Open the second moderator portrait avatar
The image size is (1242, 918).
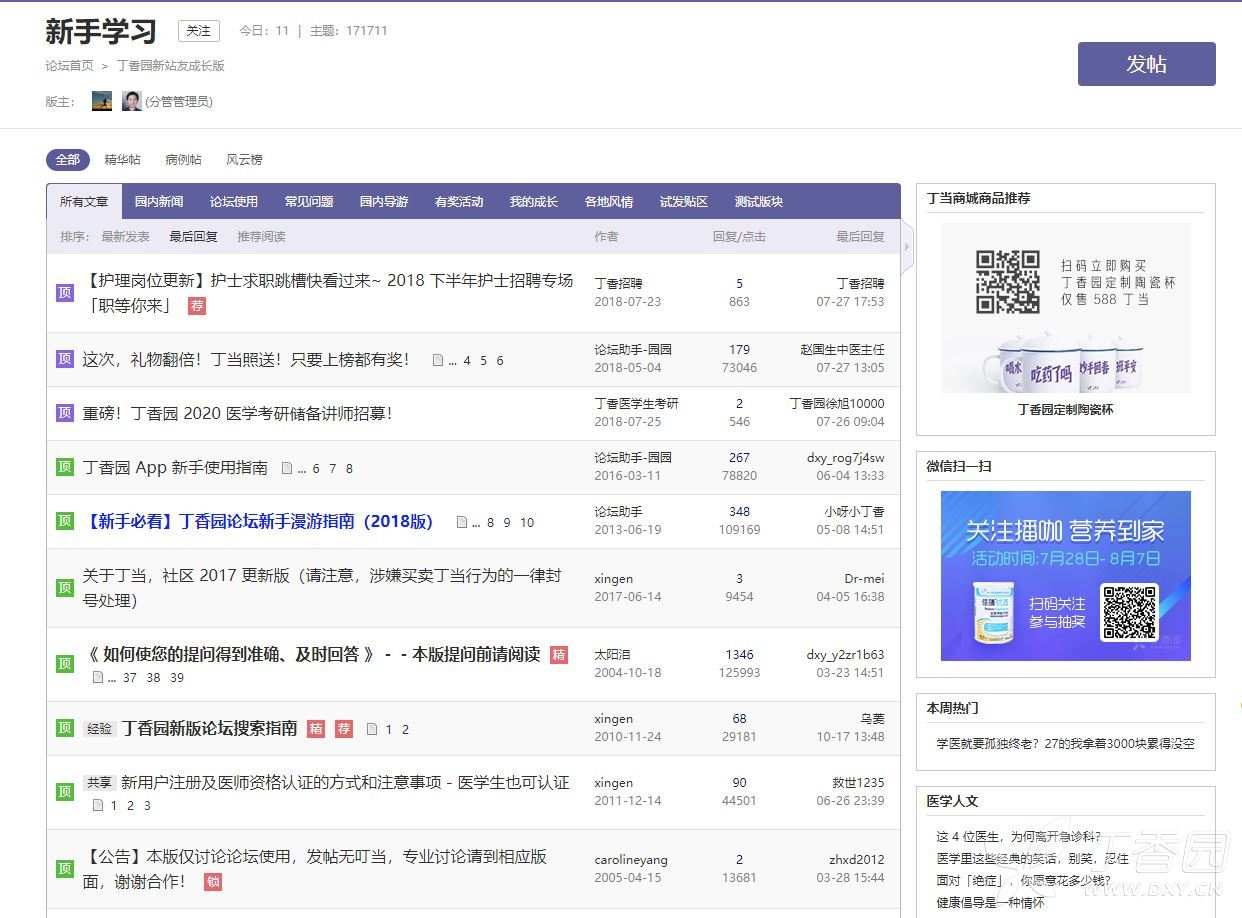[131, 101]
